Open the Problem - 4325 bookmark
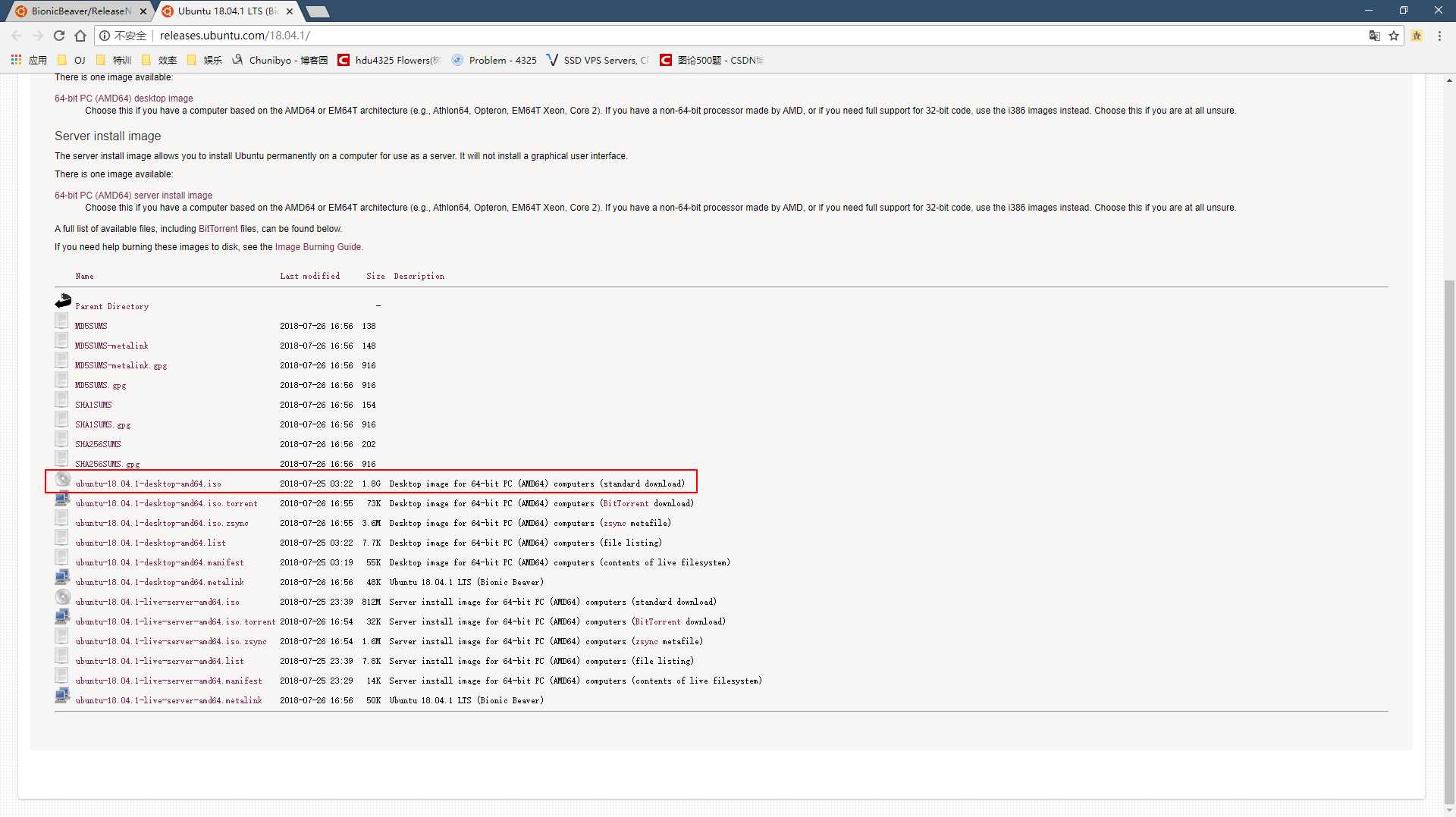The width and height of the screenshot is (1456, 817). click(x=494, y=60)
